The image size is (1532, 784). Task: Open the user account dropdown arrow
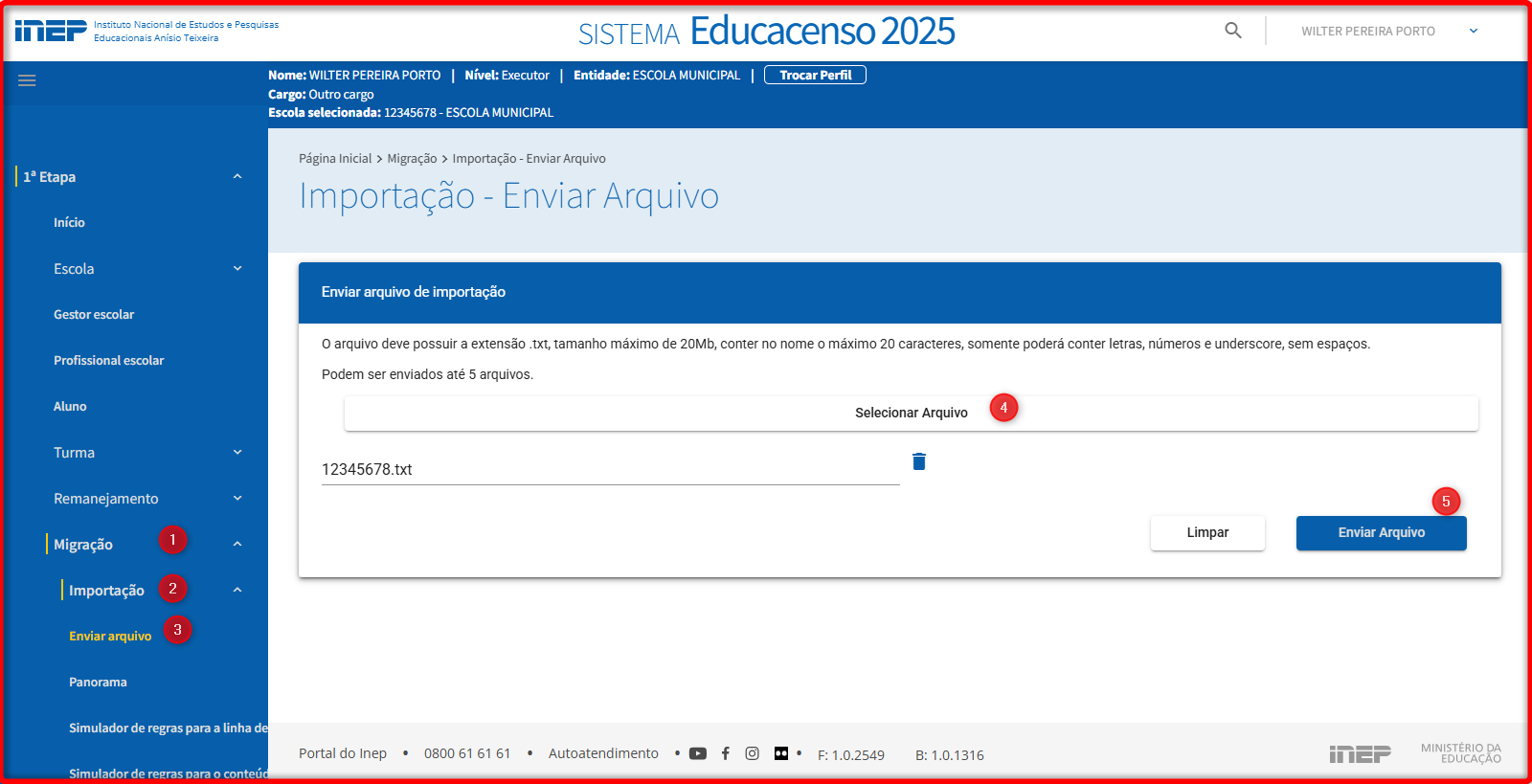click(x=1474, y=31)
